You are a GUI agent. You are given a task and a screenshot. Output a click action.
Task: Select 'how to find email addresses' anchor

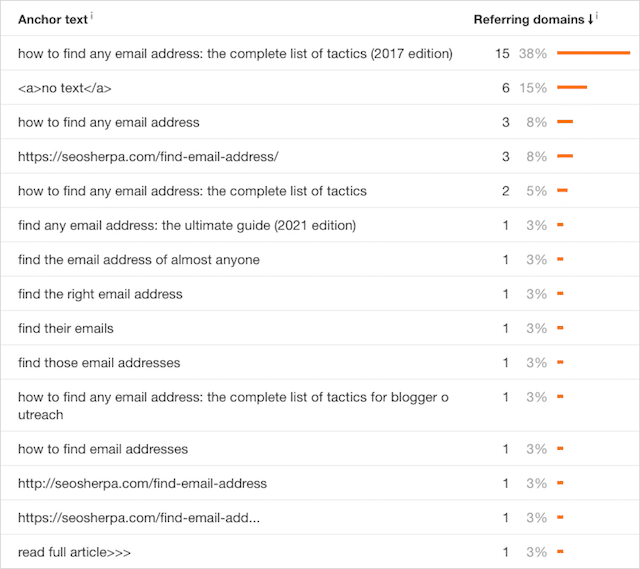click(103, 449)
